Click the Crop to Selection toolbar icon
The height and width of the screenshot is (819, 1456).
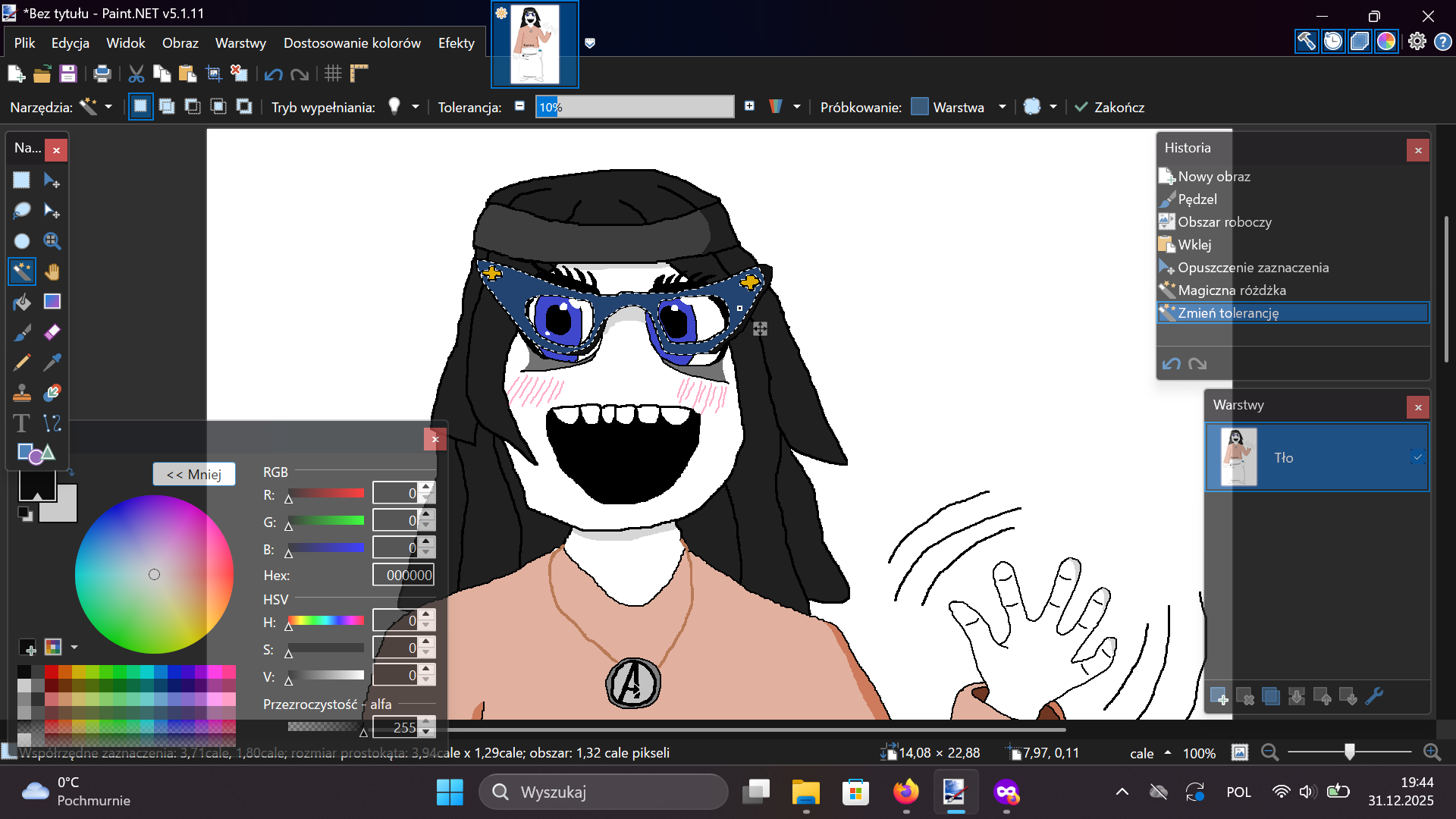tap(214, 74)
